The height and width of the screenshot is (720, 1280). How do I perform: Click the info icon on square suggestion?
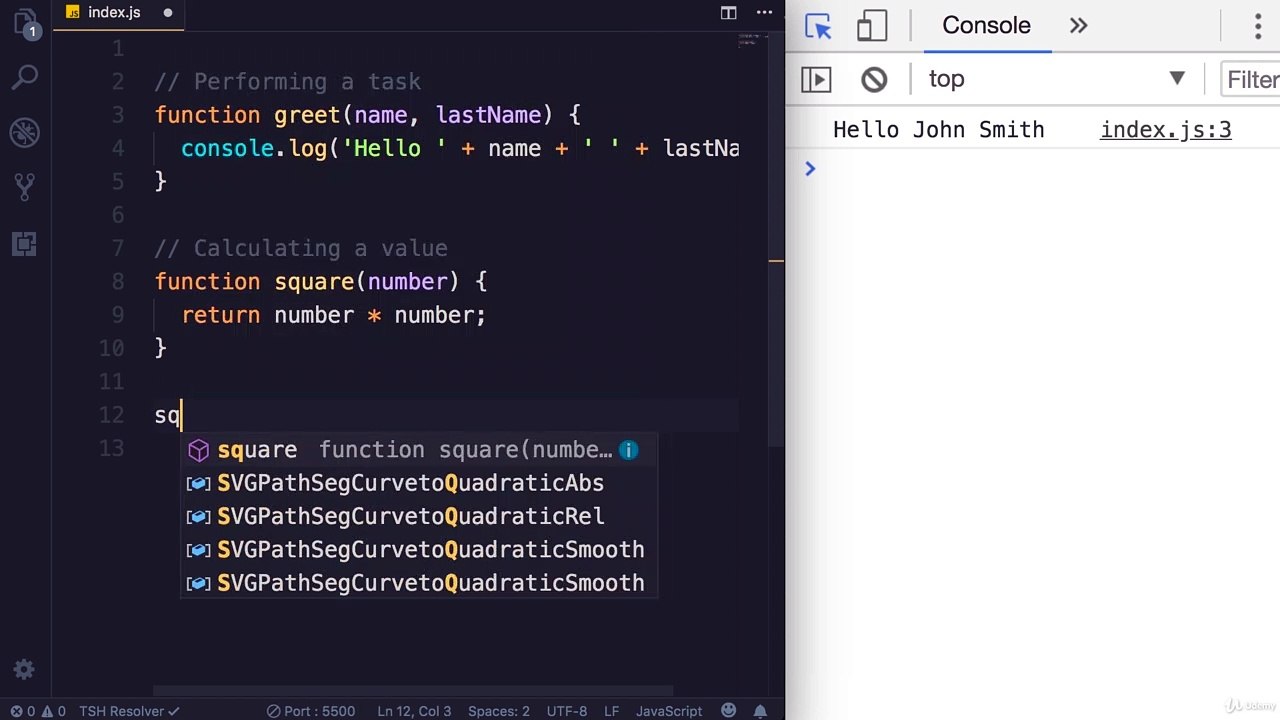[x=628, y=450]
